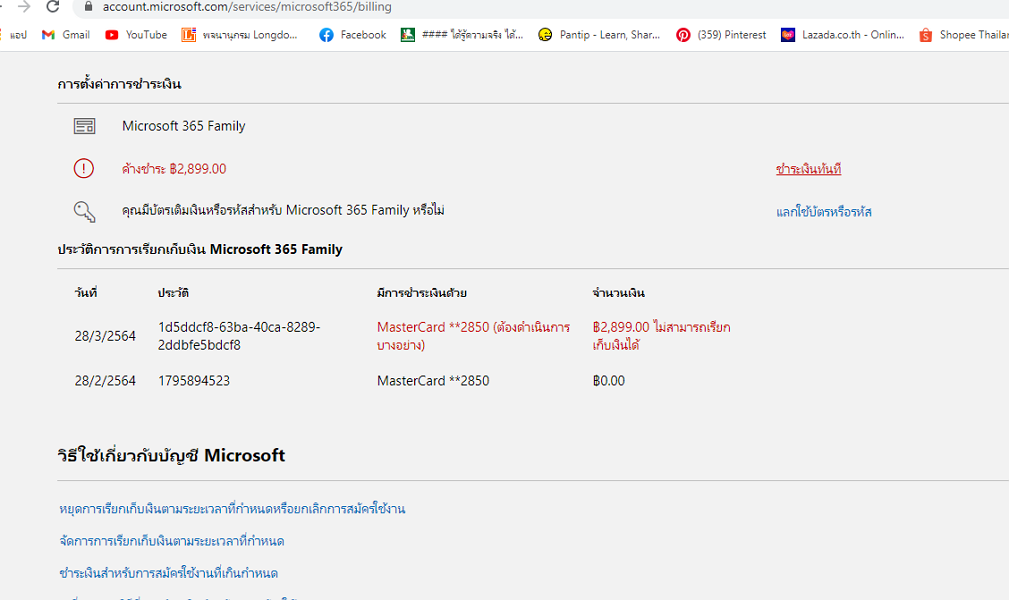Click the จำนวนเงิน column header
The image size is (1009, 600).
click(x=618, y=293)
